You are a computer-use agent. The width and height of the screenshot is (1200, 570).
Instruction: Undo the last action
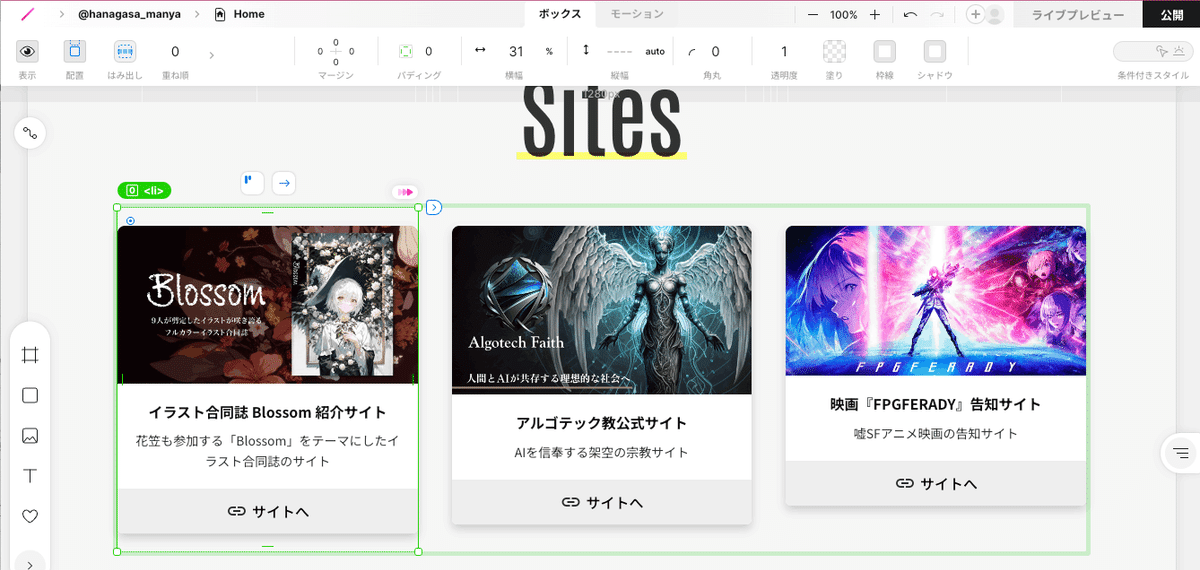(910, 15)
